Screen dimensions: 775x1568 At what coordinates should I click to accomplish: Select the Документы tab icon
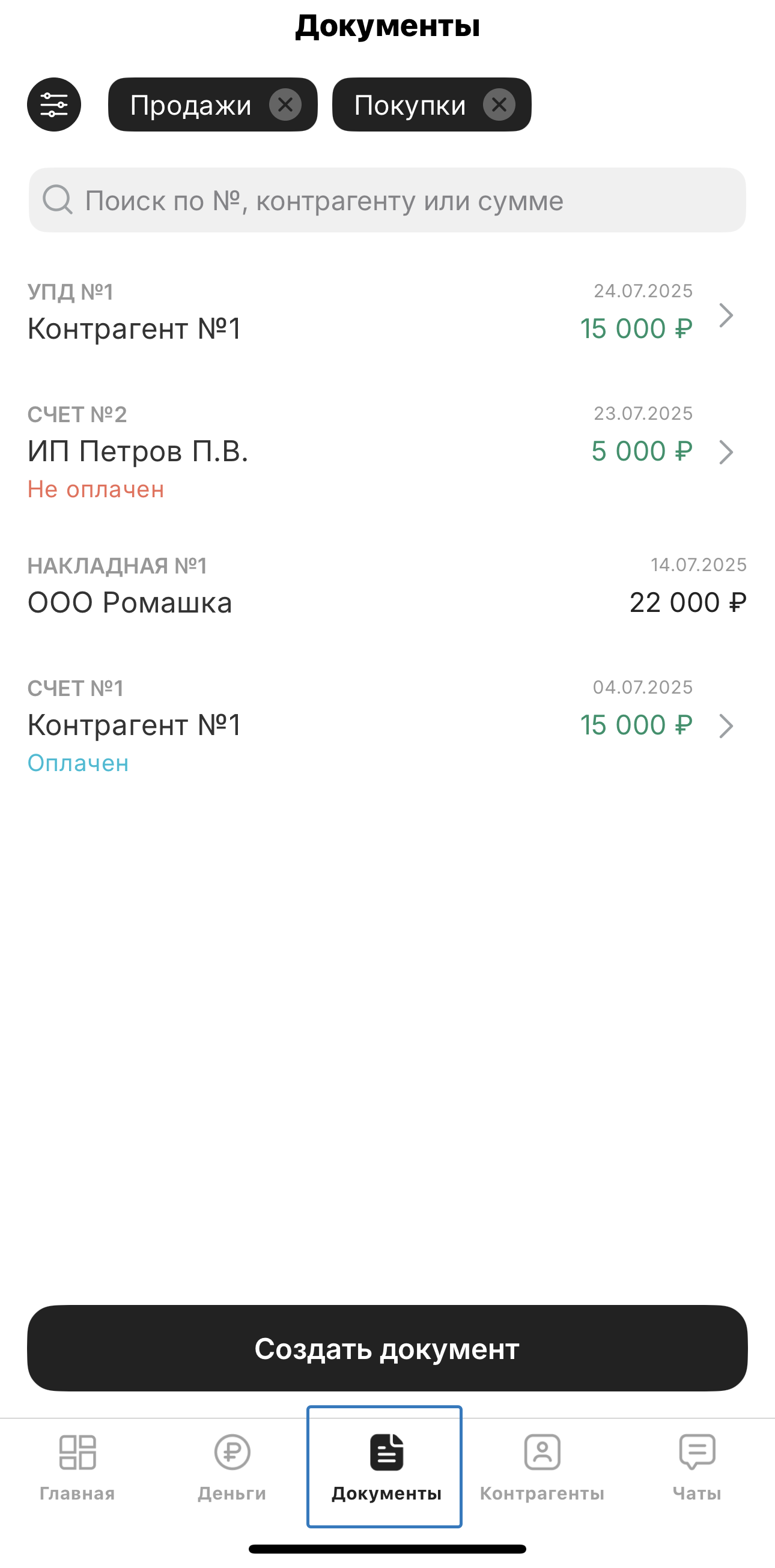[x=386, y=1452]
